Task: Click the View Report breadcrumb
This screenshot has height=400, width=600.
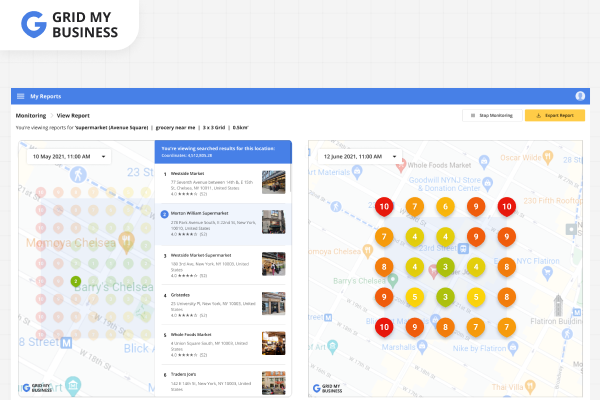Action: pos(73,115)
